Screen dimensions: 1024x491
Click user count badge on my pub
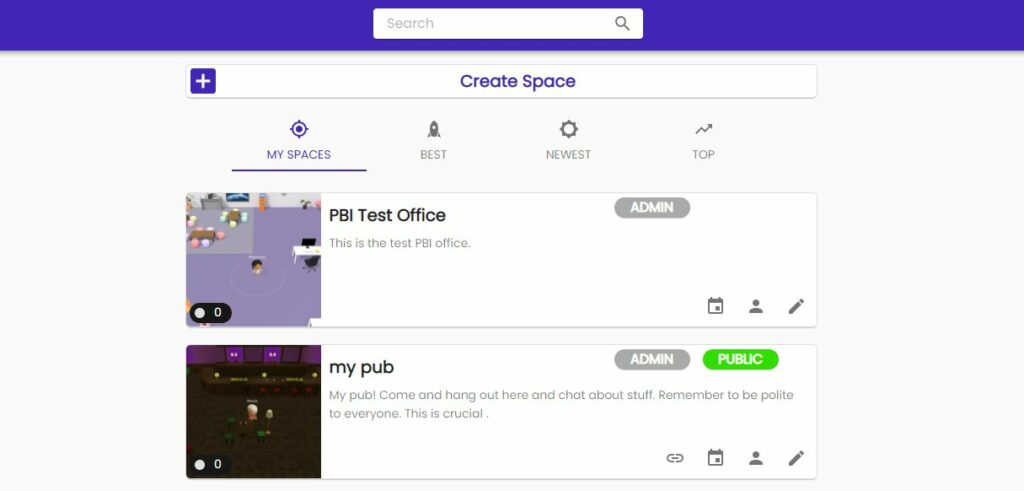point(210,464)
